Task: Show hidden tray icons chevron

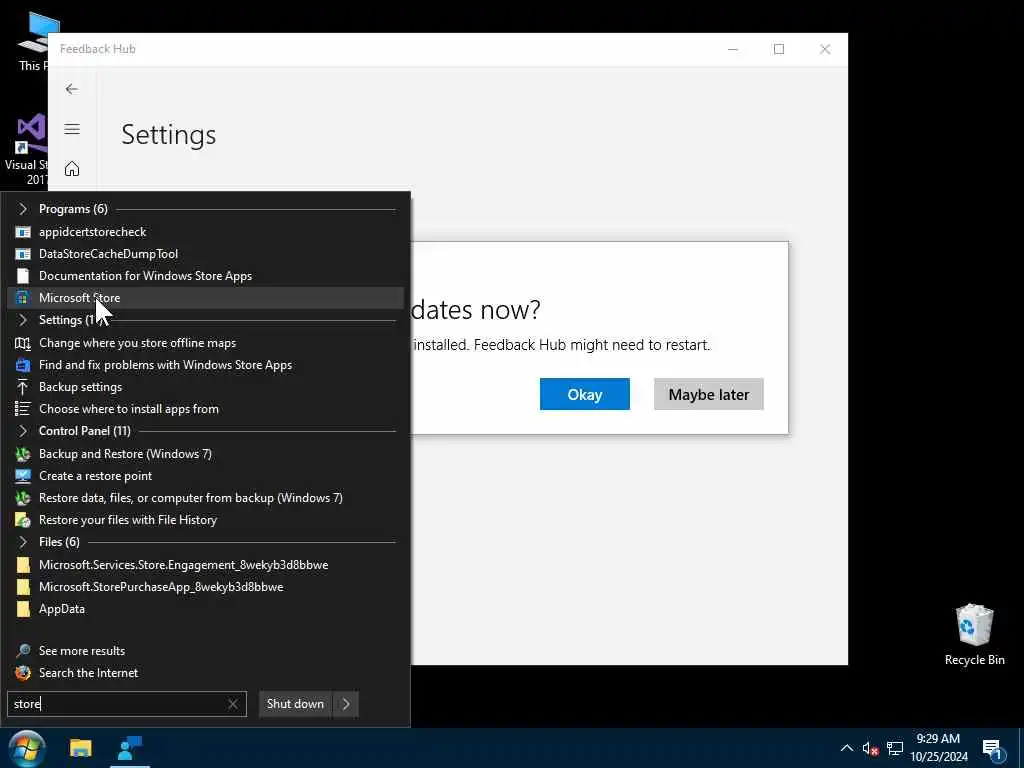Action: point(846,748)
